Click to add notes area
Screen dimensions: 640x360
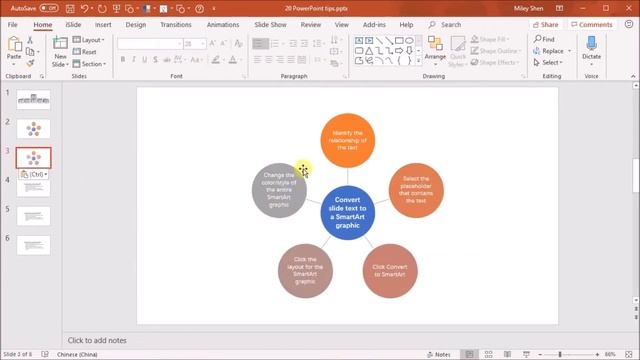(x=97, y=340)
